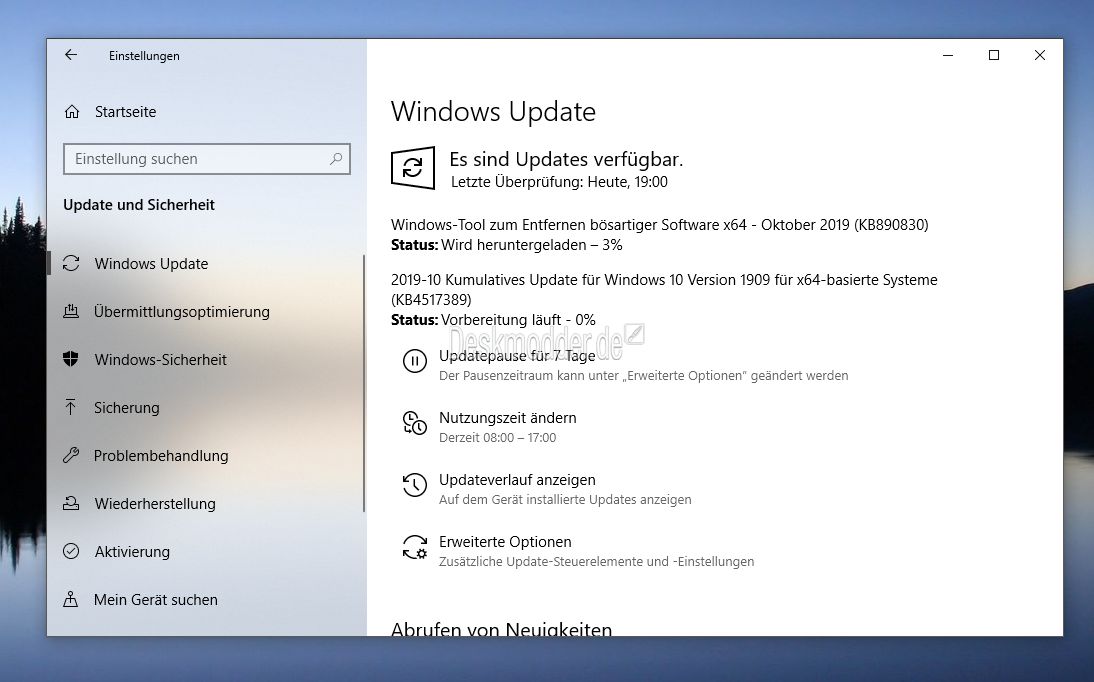Go back using the arrow icon
Image resolution: width=1094 pixels, height=682 pixels.
70,55
